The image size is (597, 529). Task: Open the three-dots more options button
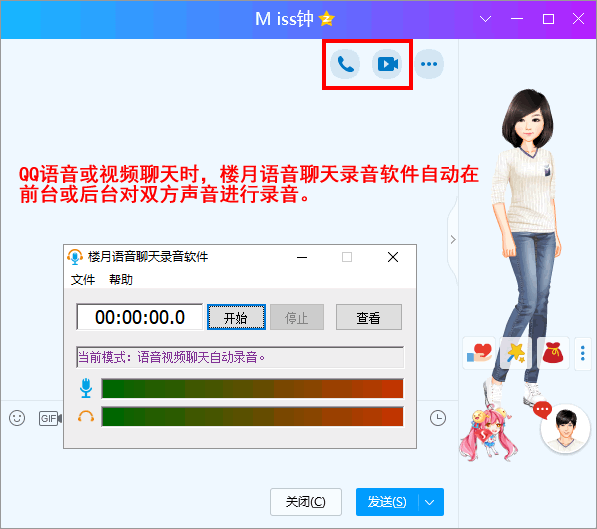coord(429,64)
